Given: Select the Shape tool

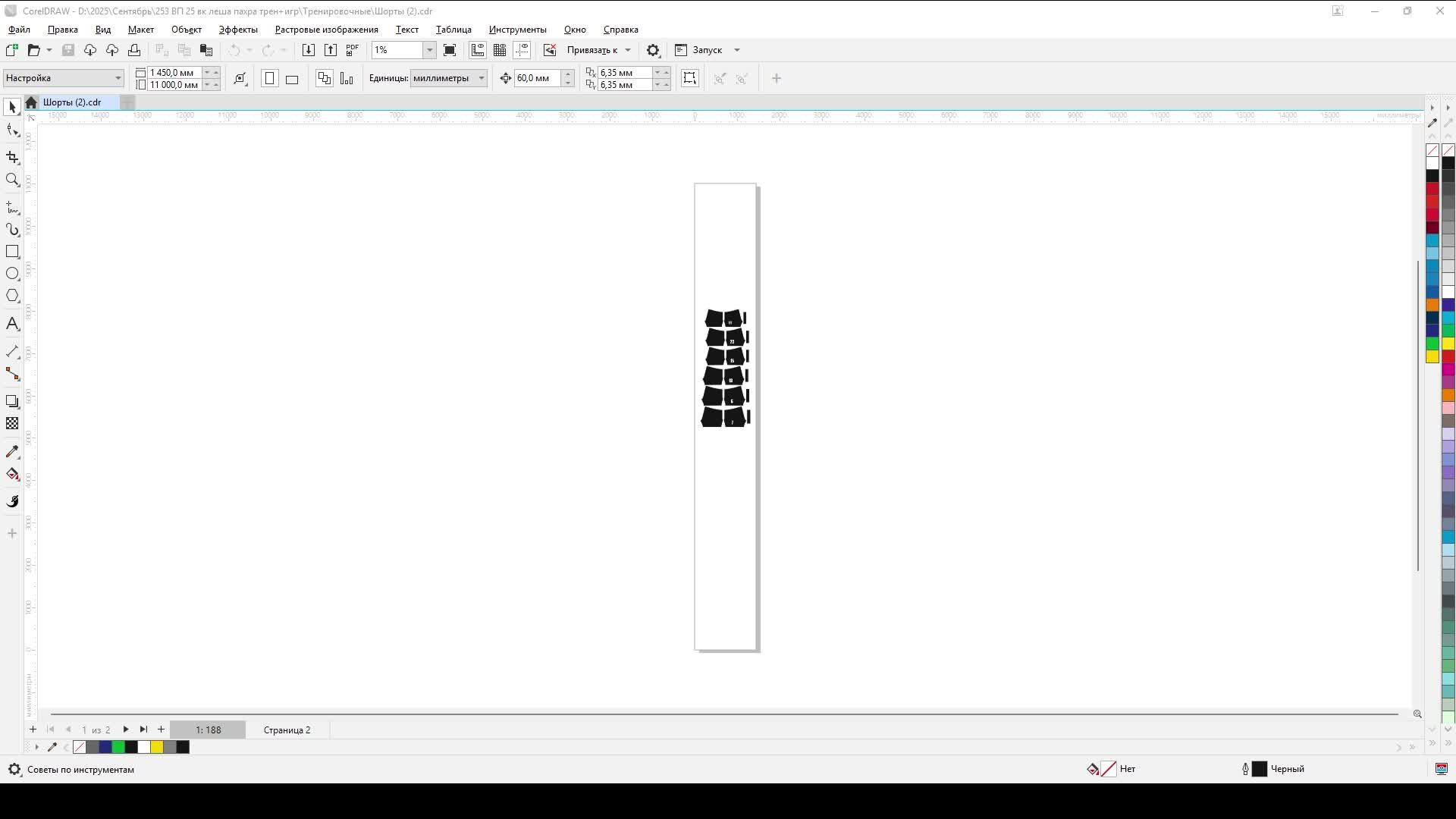Looking at the screenshot, I should (12, 129).
